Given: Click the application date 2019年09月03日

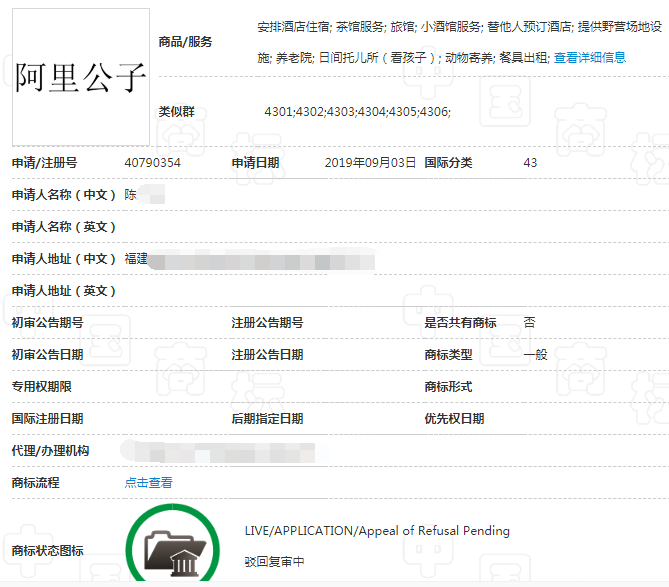Looking at the screenshot, I should tap(370, 162).
